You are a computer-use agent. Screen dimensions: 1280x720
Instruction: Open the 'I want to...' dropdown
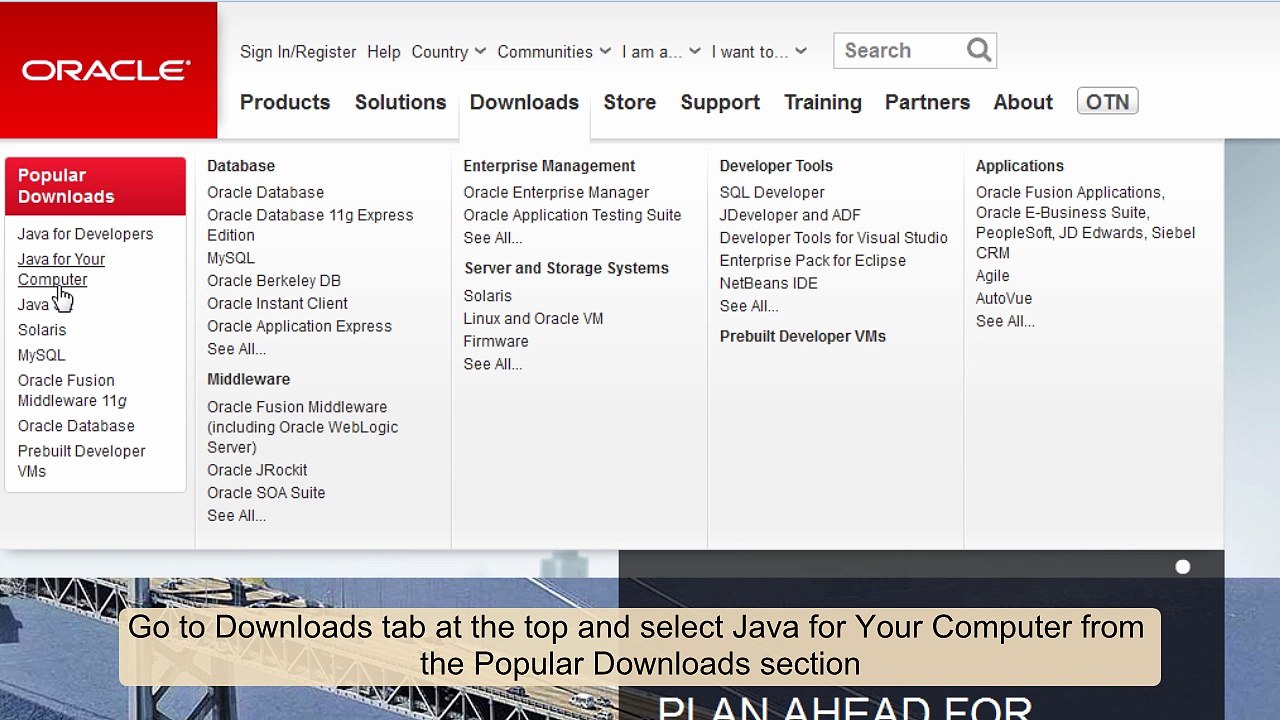pos(759,52)
